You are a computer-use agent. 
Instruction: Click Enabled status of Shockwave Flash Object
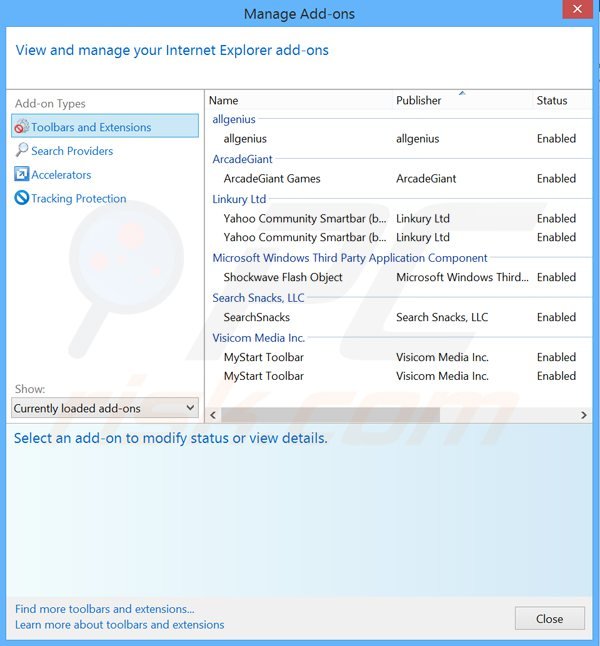click(556, 277)
